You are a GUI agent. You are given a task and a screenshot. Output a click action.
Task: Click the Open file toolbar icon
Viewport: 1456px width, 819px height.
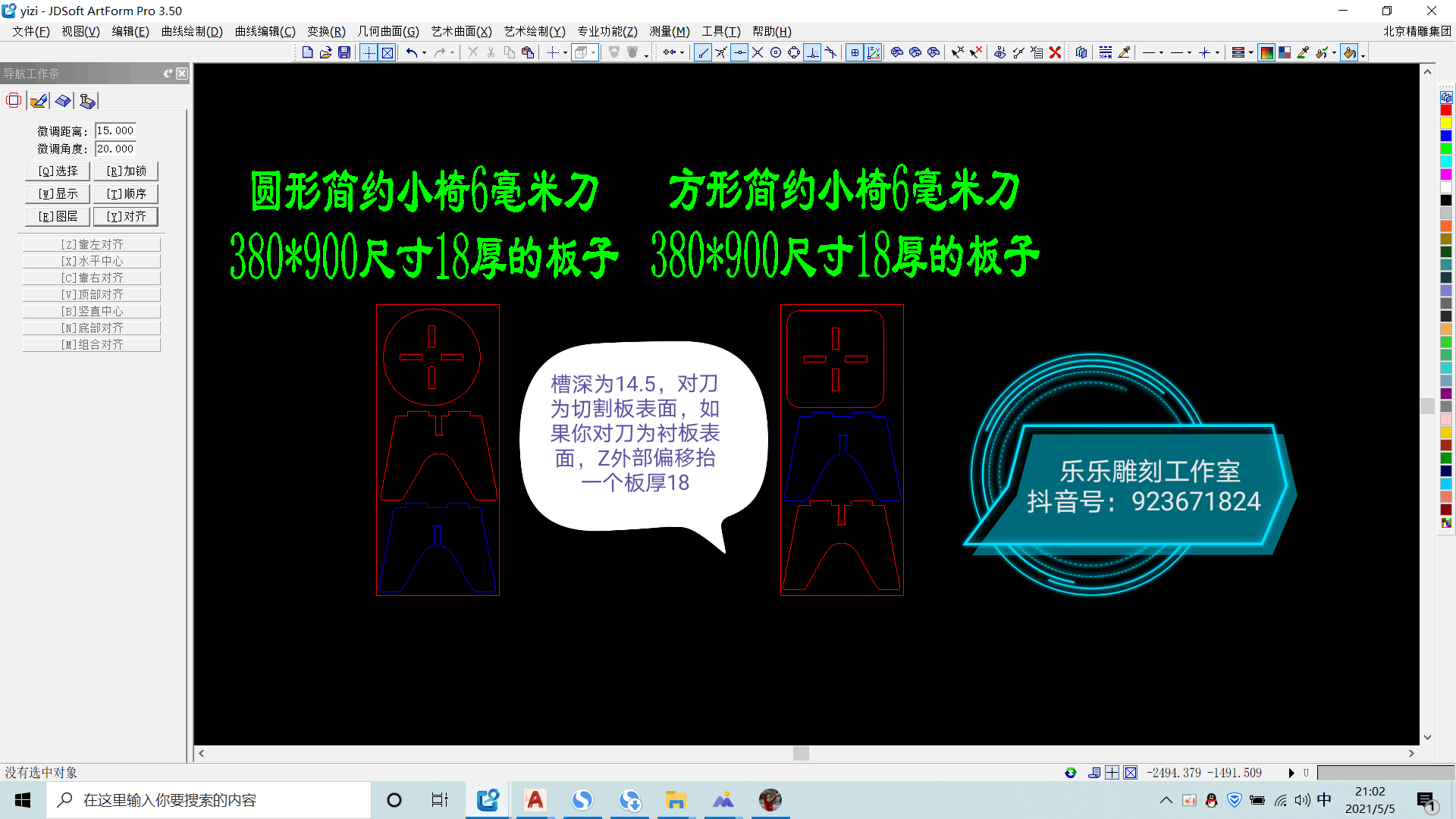(325, 52)
